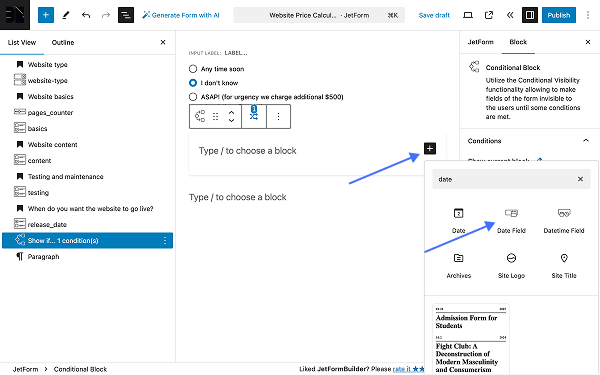Click JetForm in the bottom breadcrumb

pyautogui.click(x=26, y=369)
